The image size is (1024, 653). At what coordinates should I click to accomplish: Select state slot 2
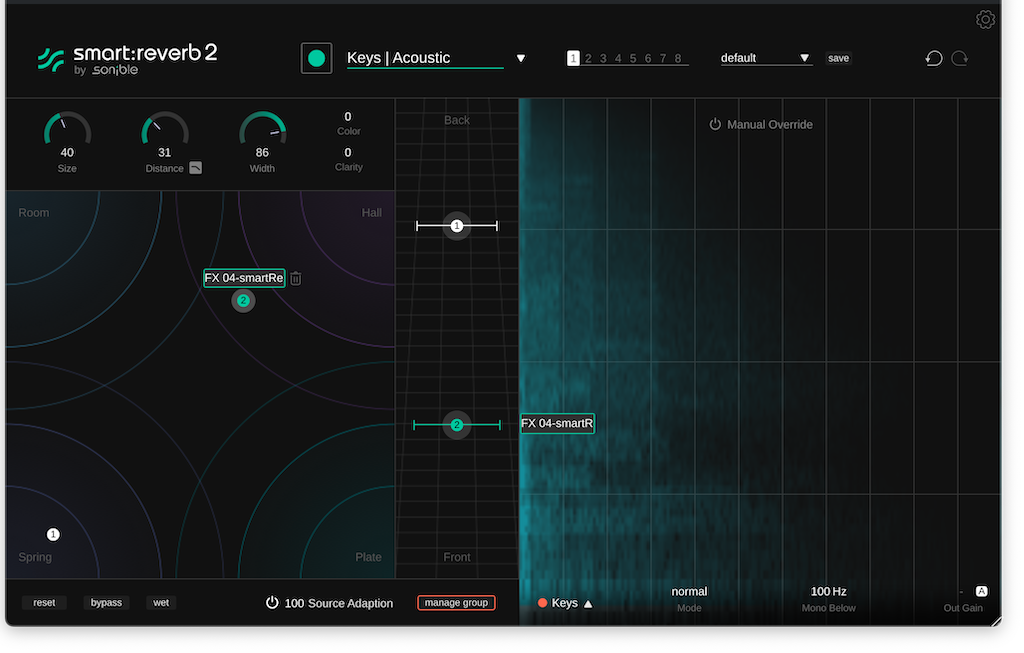[x=588, y=58]
